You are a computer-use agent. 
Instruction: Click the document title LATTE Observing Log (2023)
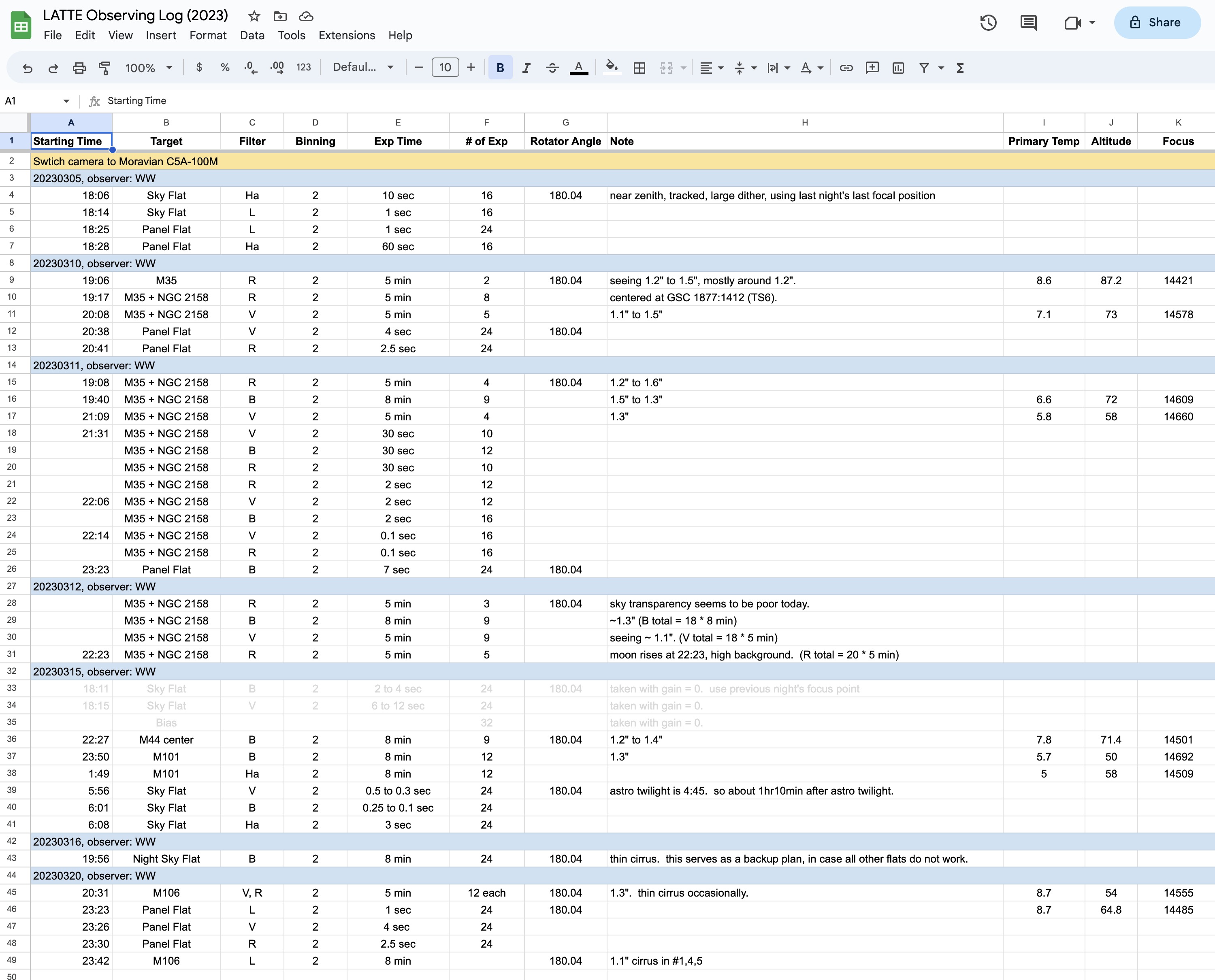click(136, 15)
